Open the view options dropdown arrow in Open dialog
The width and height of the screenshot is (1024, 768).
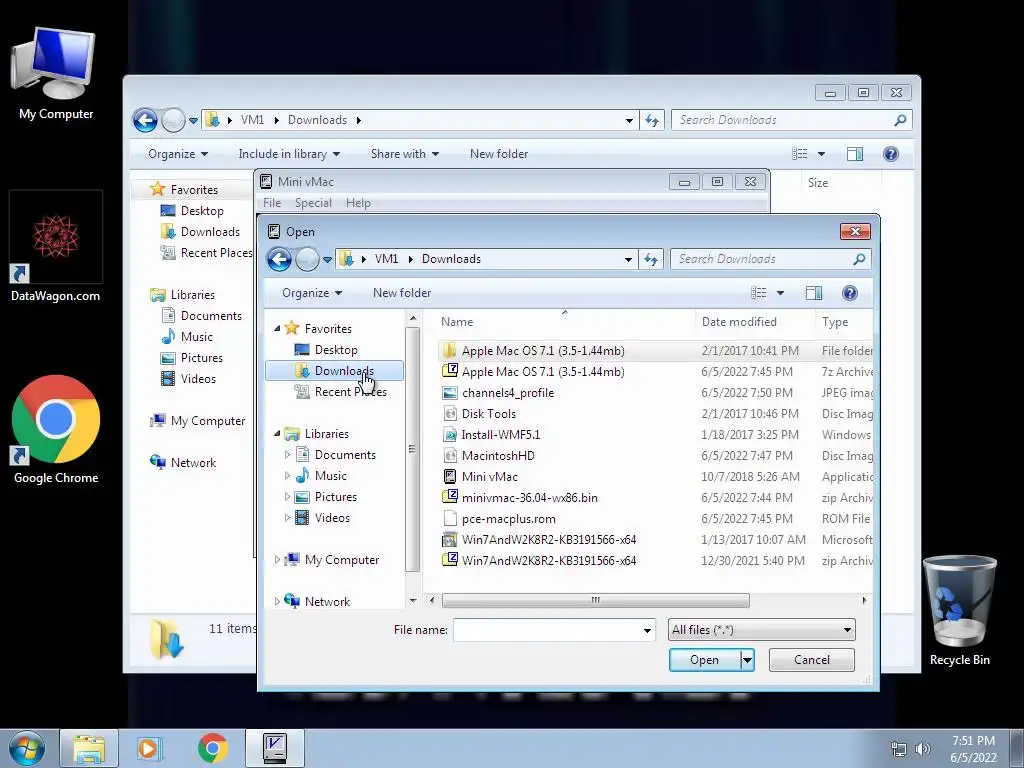pos(780,293)
